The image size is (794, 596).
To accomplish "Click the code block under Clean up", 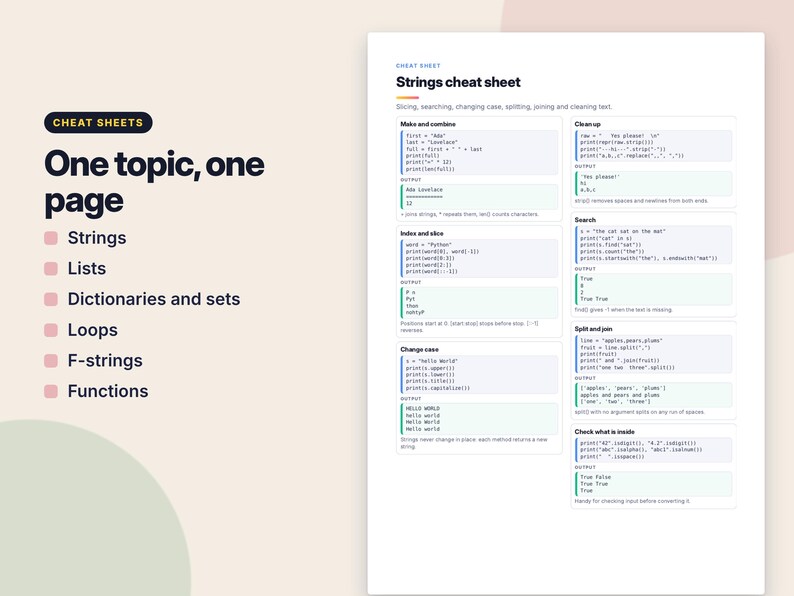I will [x=653, y=146].
